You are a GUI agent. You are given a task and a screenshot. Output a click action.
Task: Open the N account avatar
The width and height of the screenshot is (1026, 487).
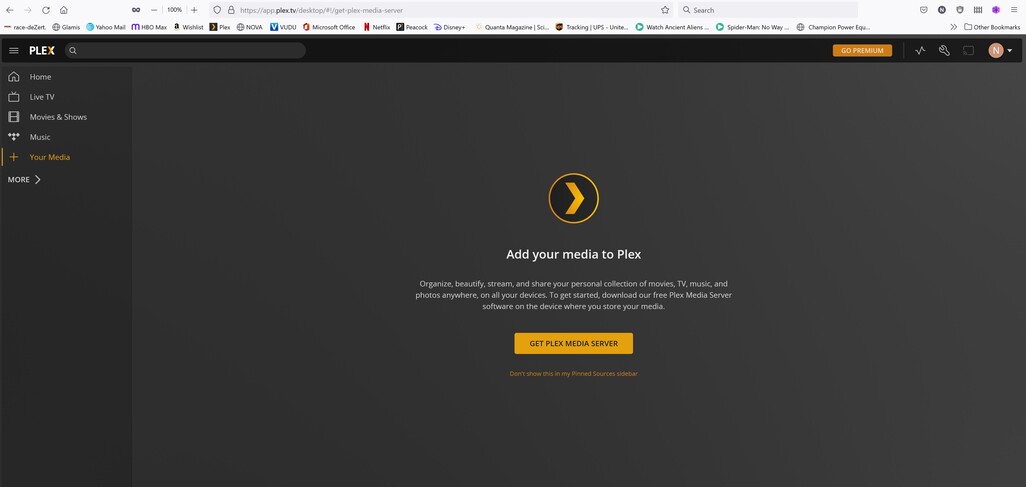click(x=996, y=50)
